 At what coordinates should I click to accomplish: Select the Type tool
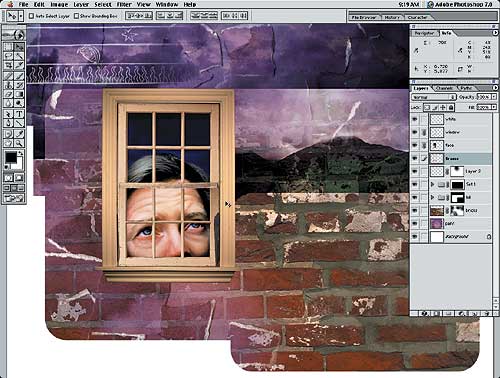(19, 114)
